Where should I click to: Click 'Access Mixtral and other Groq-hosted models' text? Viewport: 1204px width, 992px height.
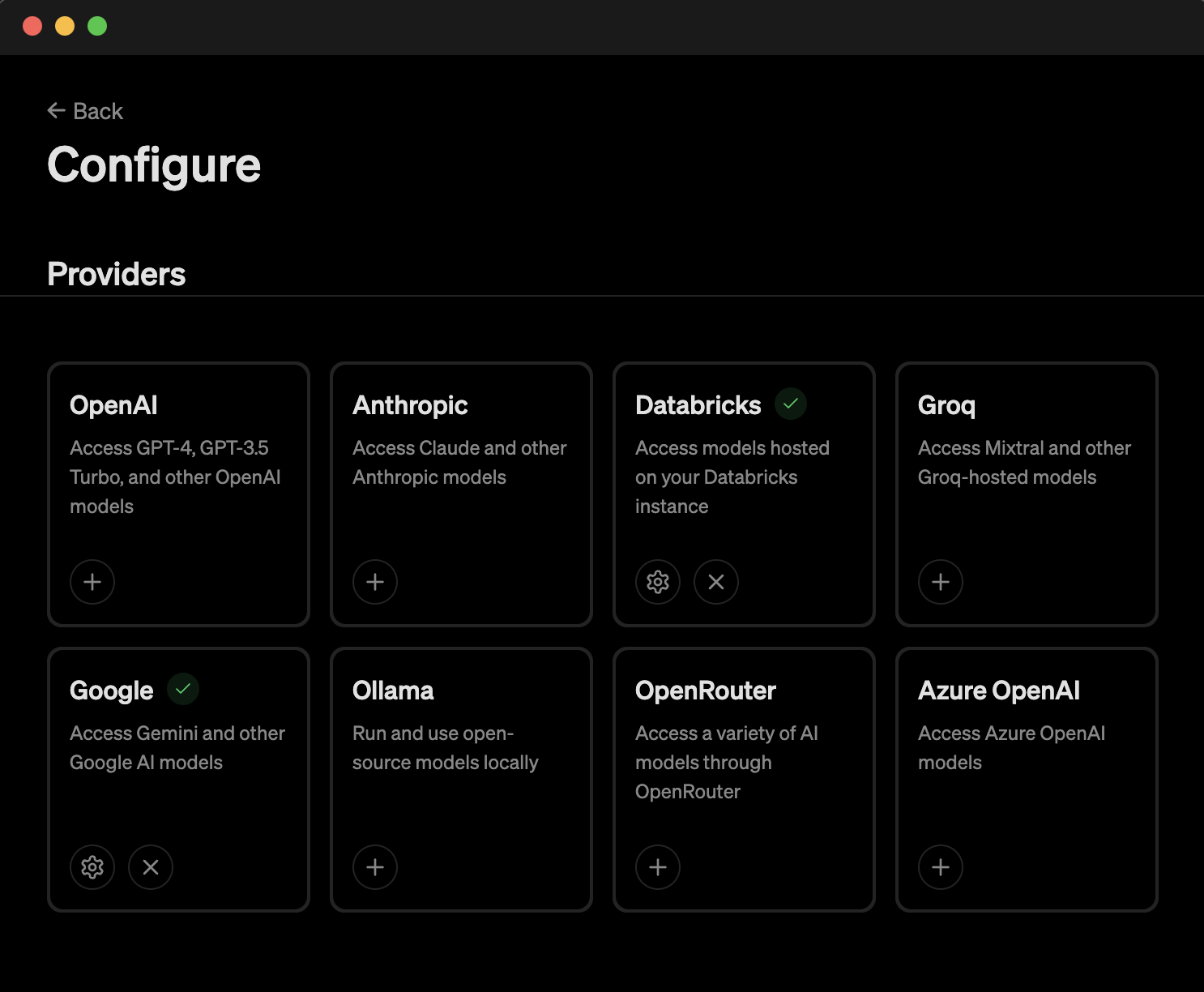coord(1024,463)
